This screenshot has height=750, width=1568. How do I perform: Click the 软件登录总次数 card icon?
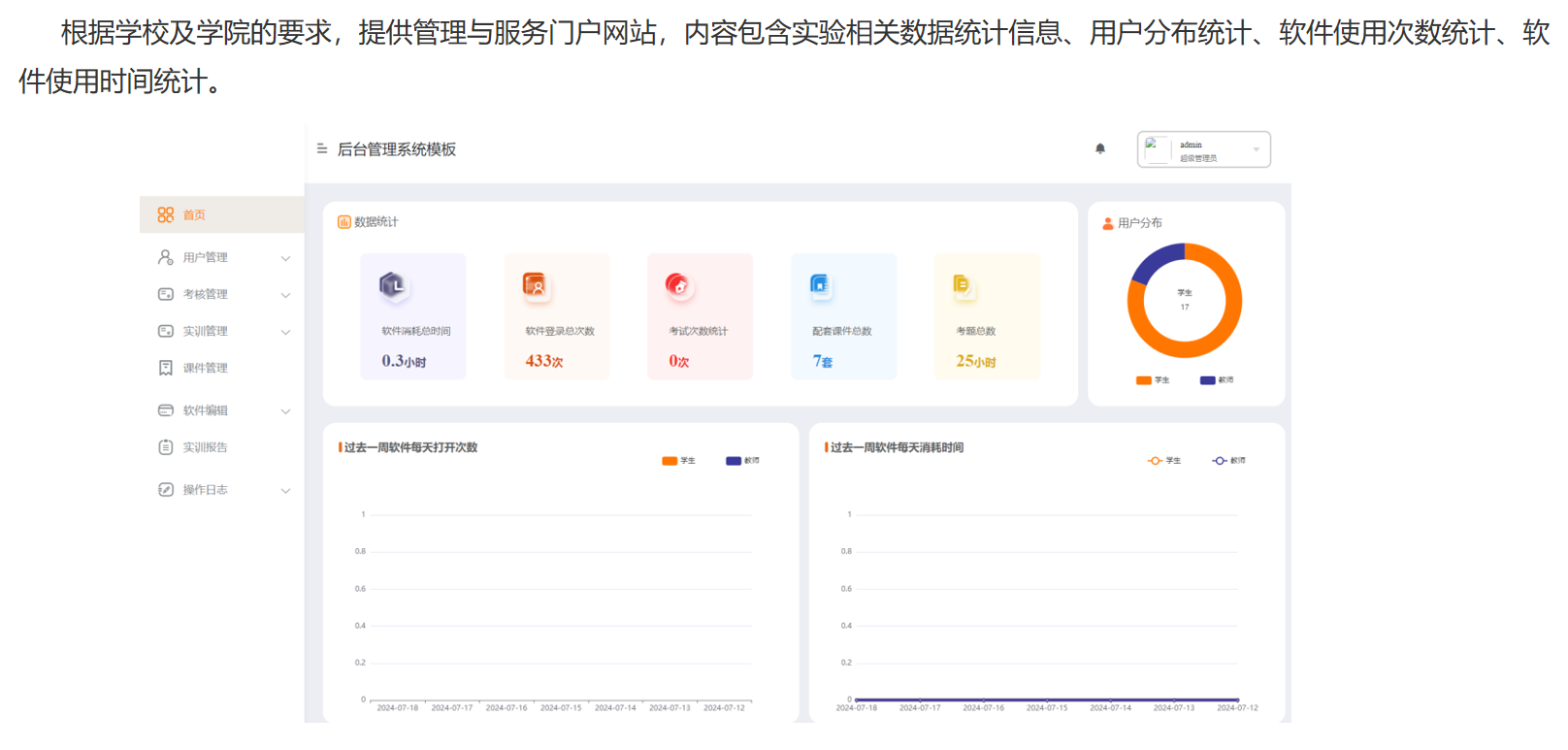pos(536,285)
